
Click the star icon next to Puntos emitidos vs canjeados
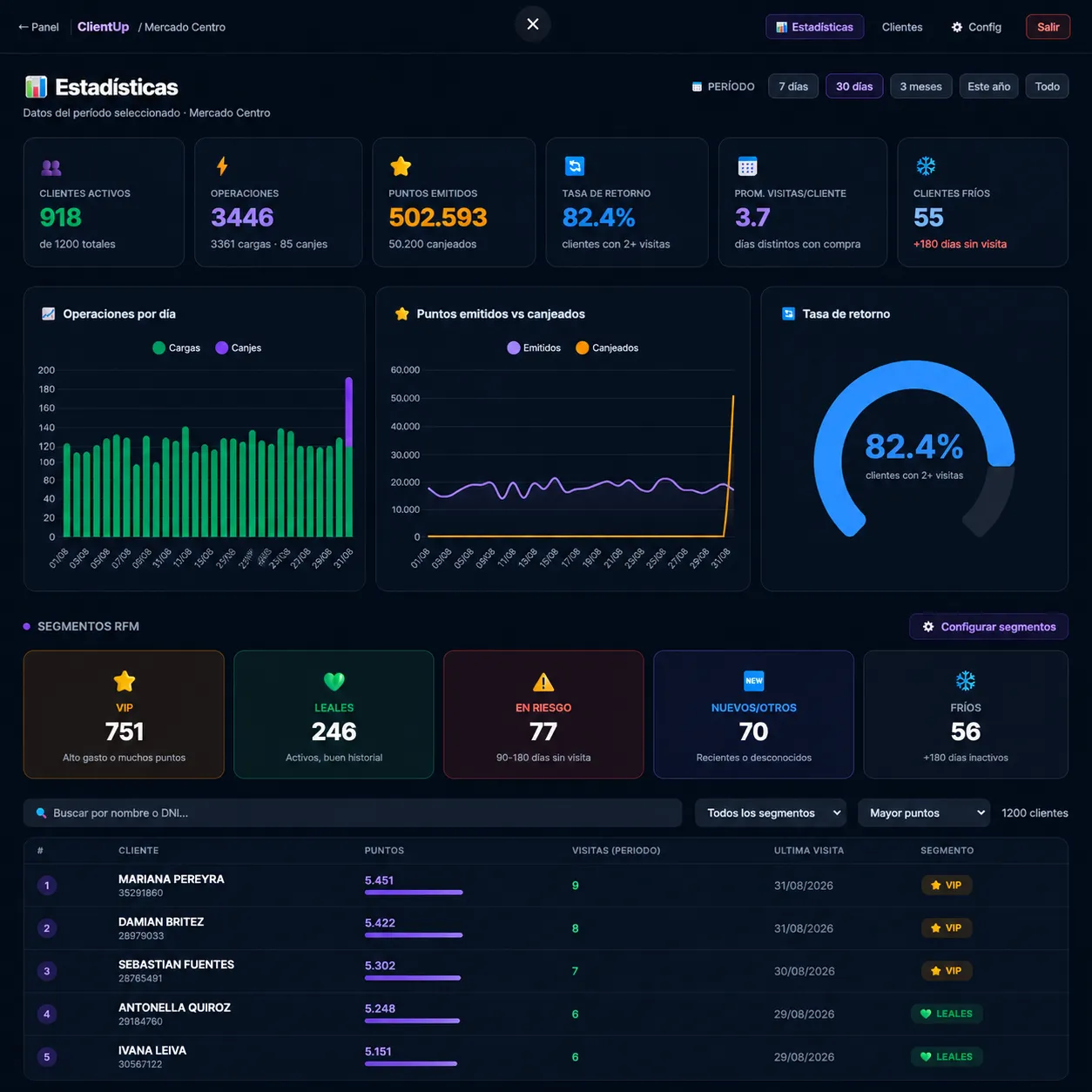pyautogui.click(x=401, y=313)
